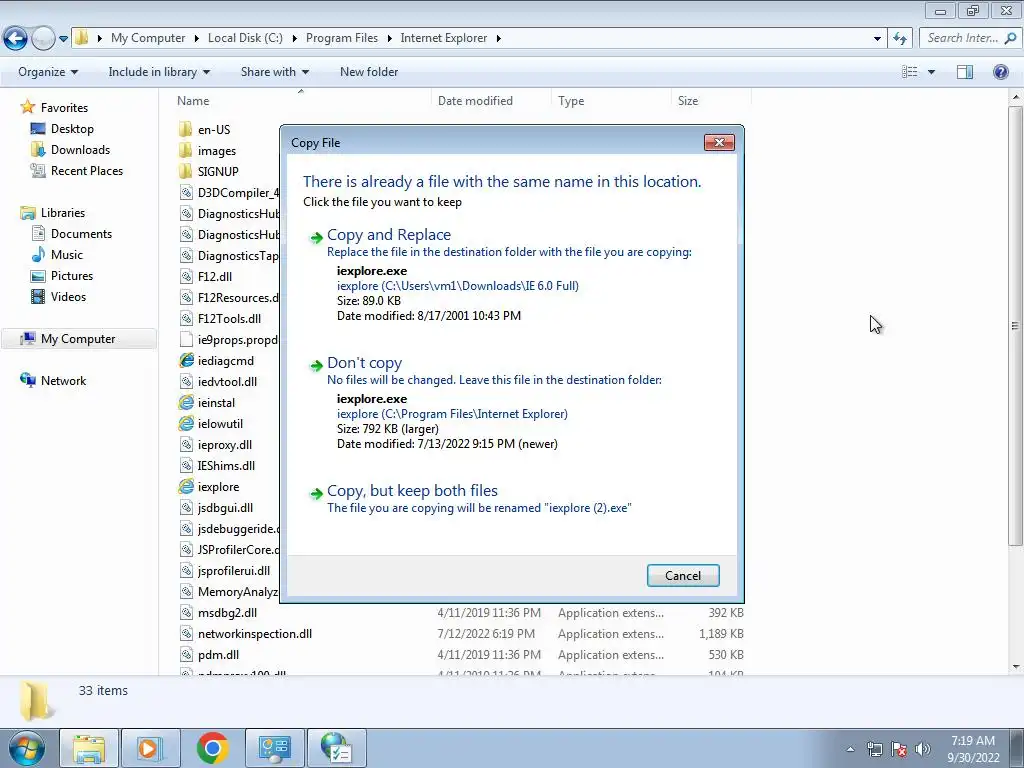Open Music library in navigation pane

coord(67,255)
